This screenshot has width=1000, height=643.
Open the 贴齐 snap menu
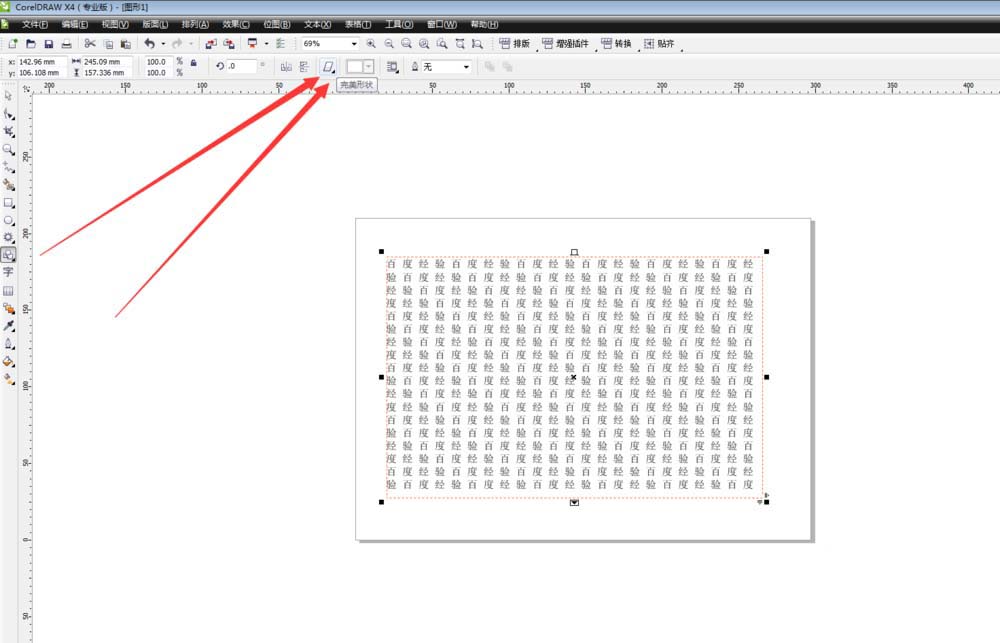pyautogui.click(x=659, y=43)
